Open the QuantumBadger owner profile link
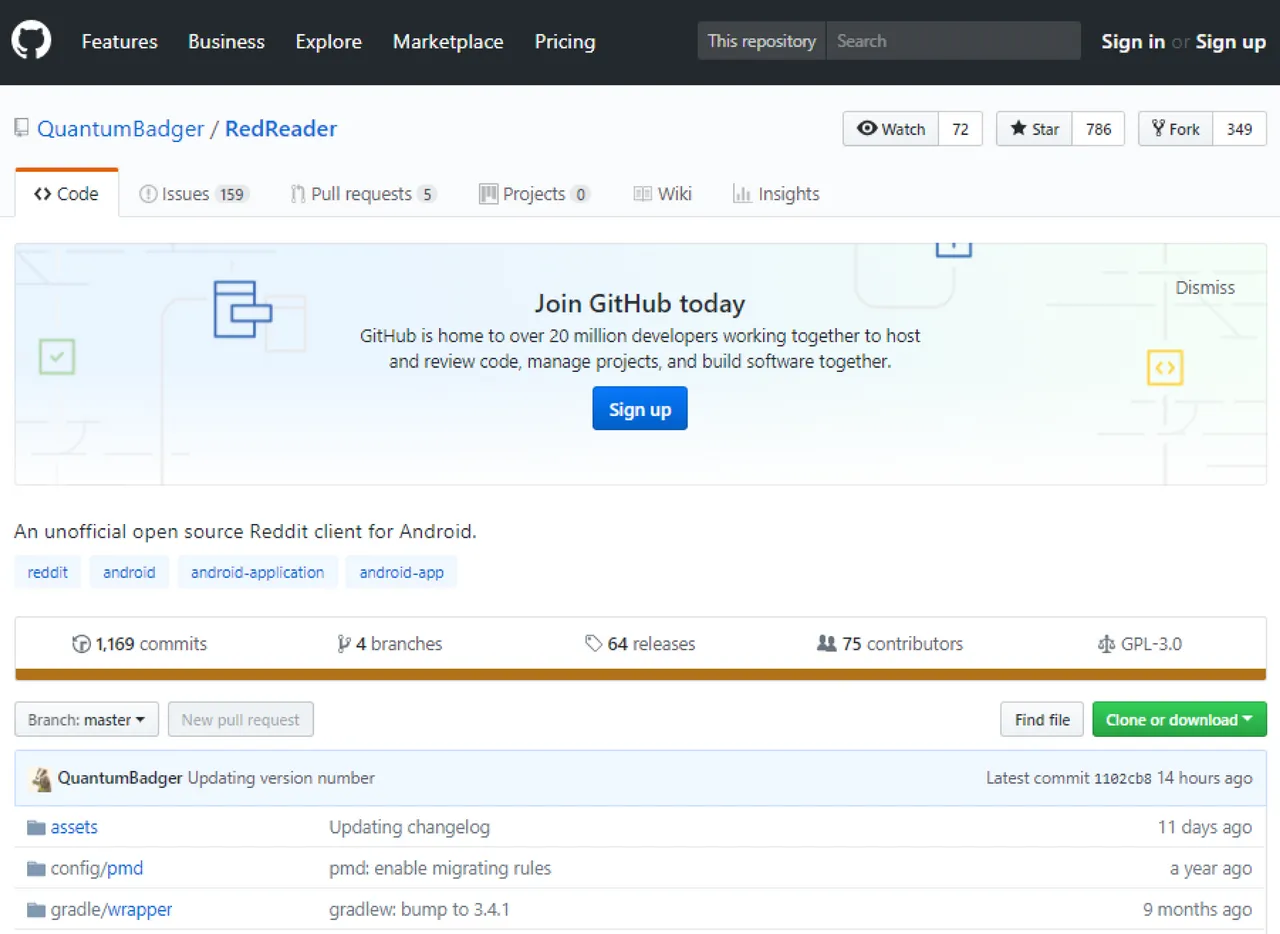 [x=121, y=129]
